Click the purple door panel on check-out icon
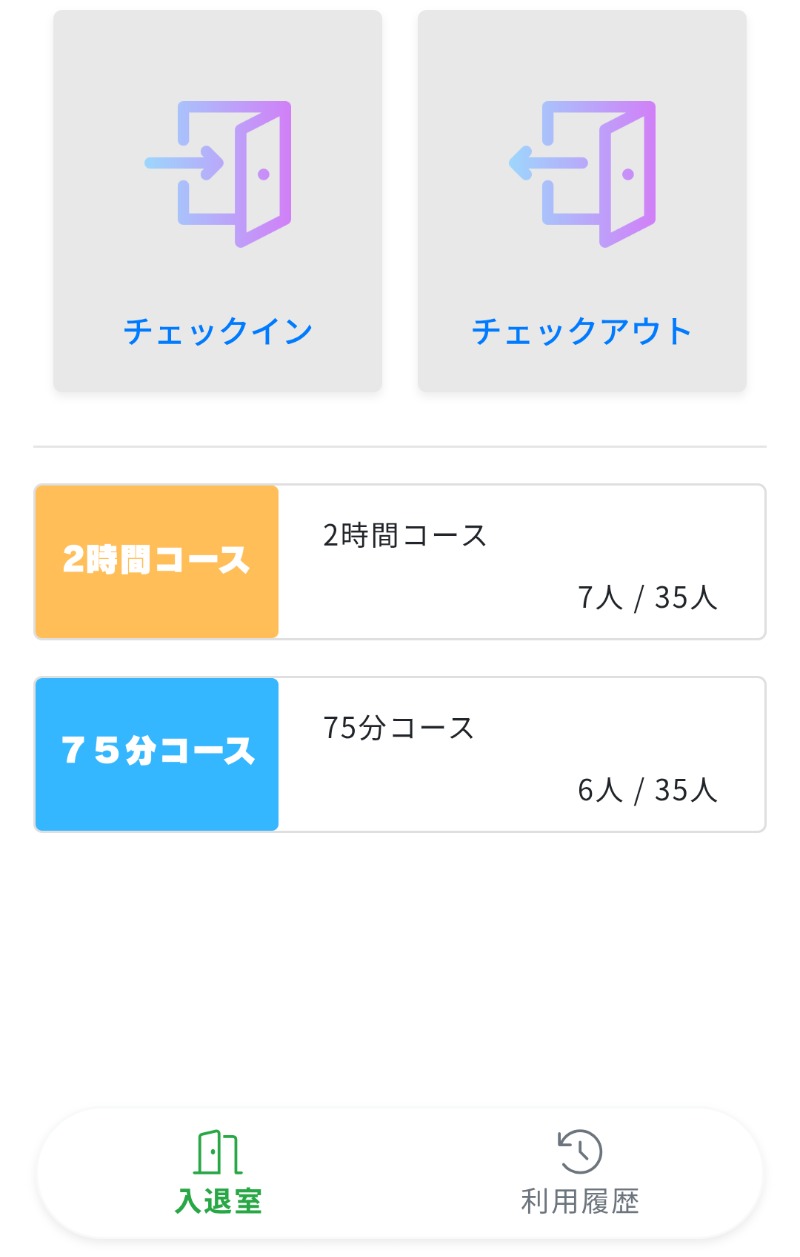 (628, 175)
